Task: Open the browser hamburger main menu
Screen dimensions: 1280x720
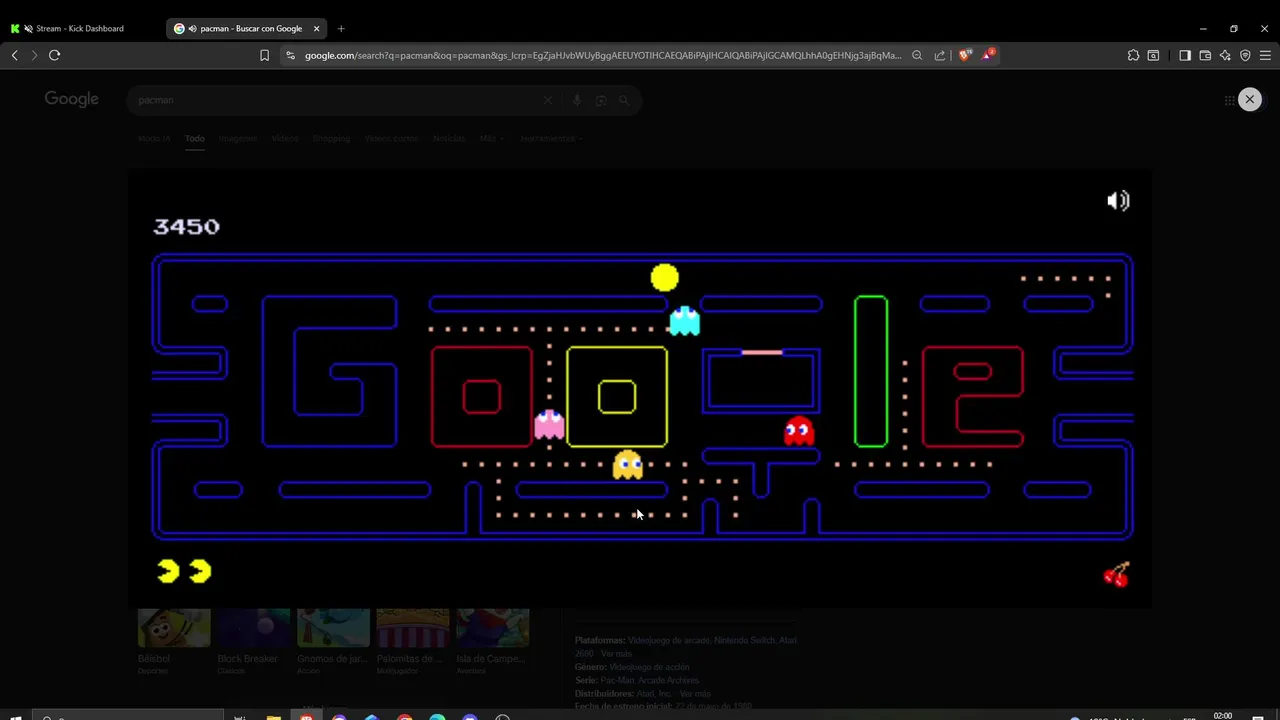Action: [1266, 55]
